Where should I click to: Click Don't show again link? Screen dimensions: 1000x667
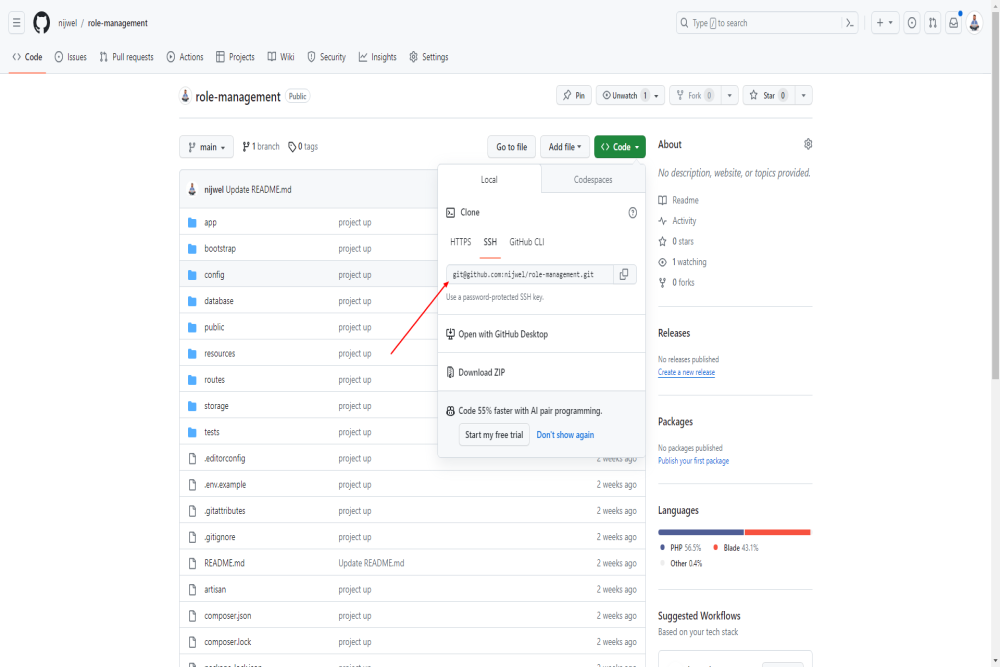565,435
